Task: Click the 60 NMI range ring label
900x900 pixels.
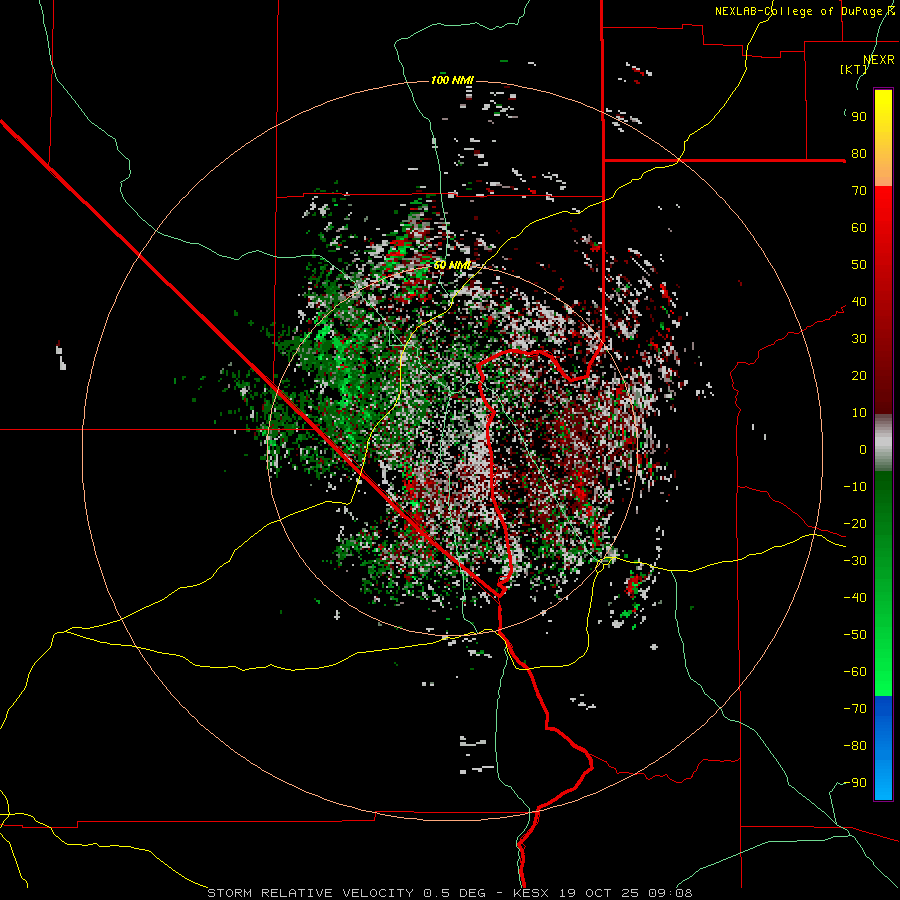Action: (452, 265)
